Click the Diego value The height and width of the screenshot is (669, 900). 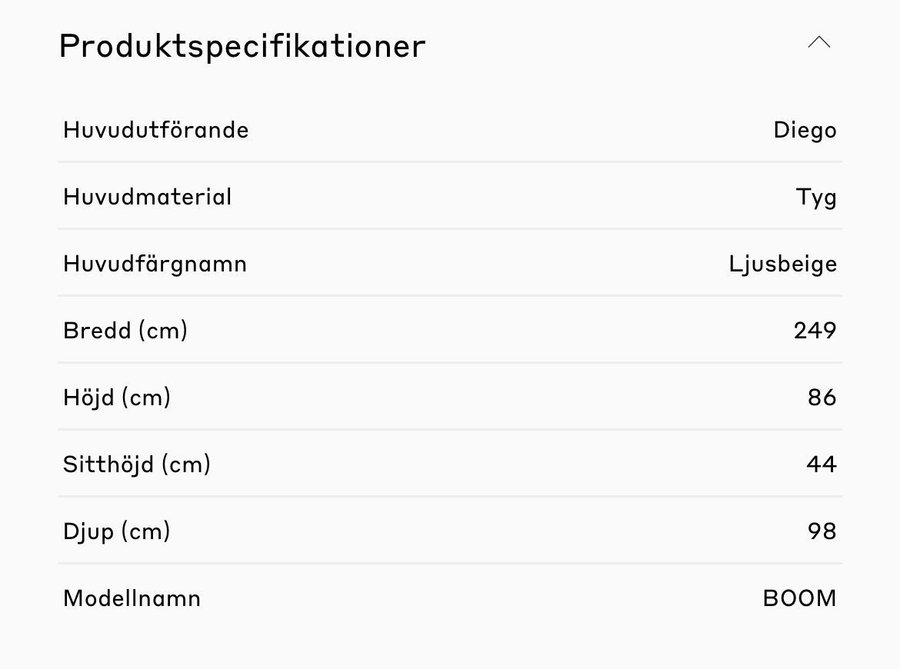pos(804,130)
